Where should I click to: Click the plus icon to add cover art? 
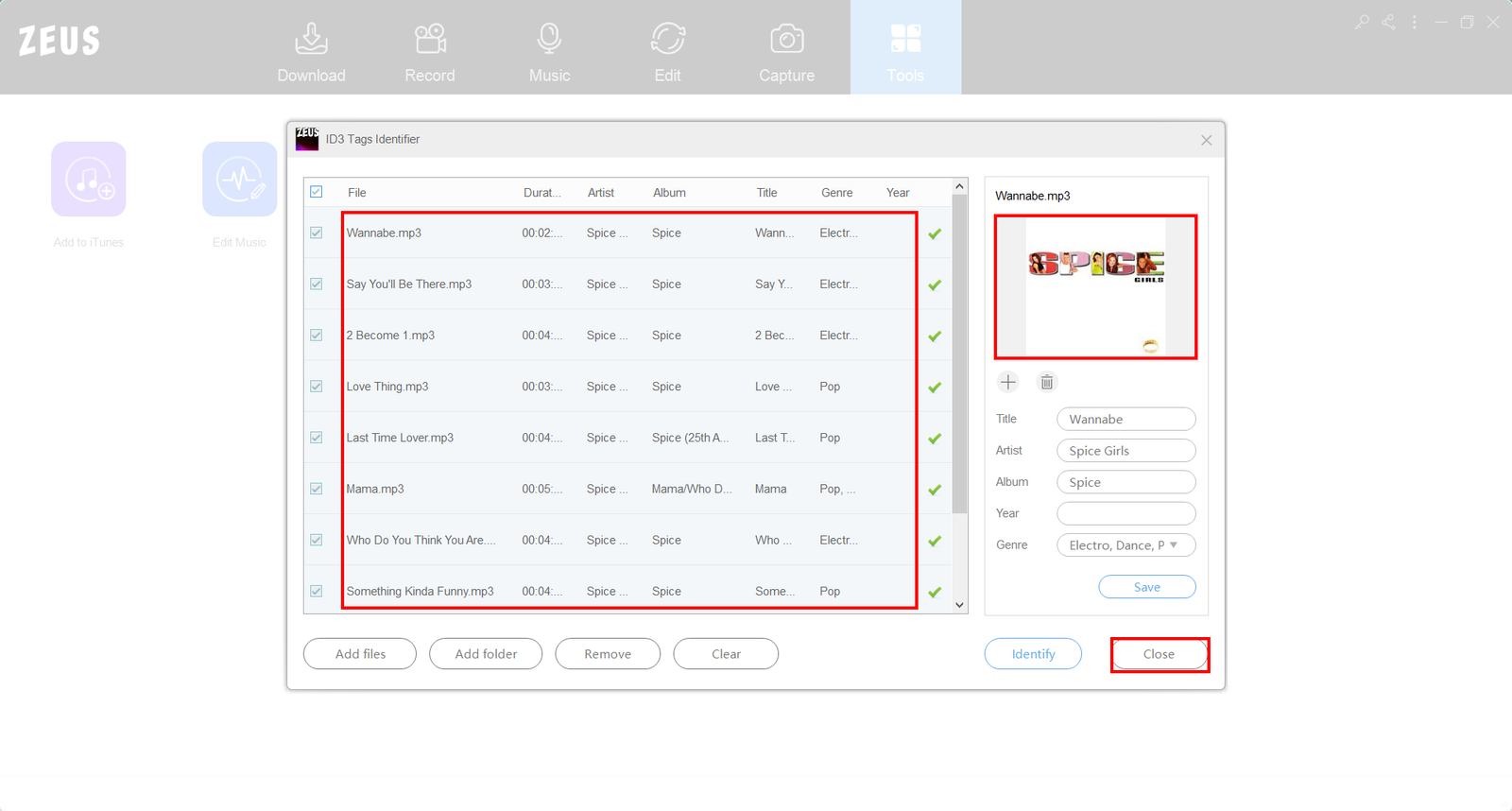click(1008, 382)
